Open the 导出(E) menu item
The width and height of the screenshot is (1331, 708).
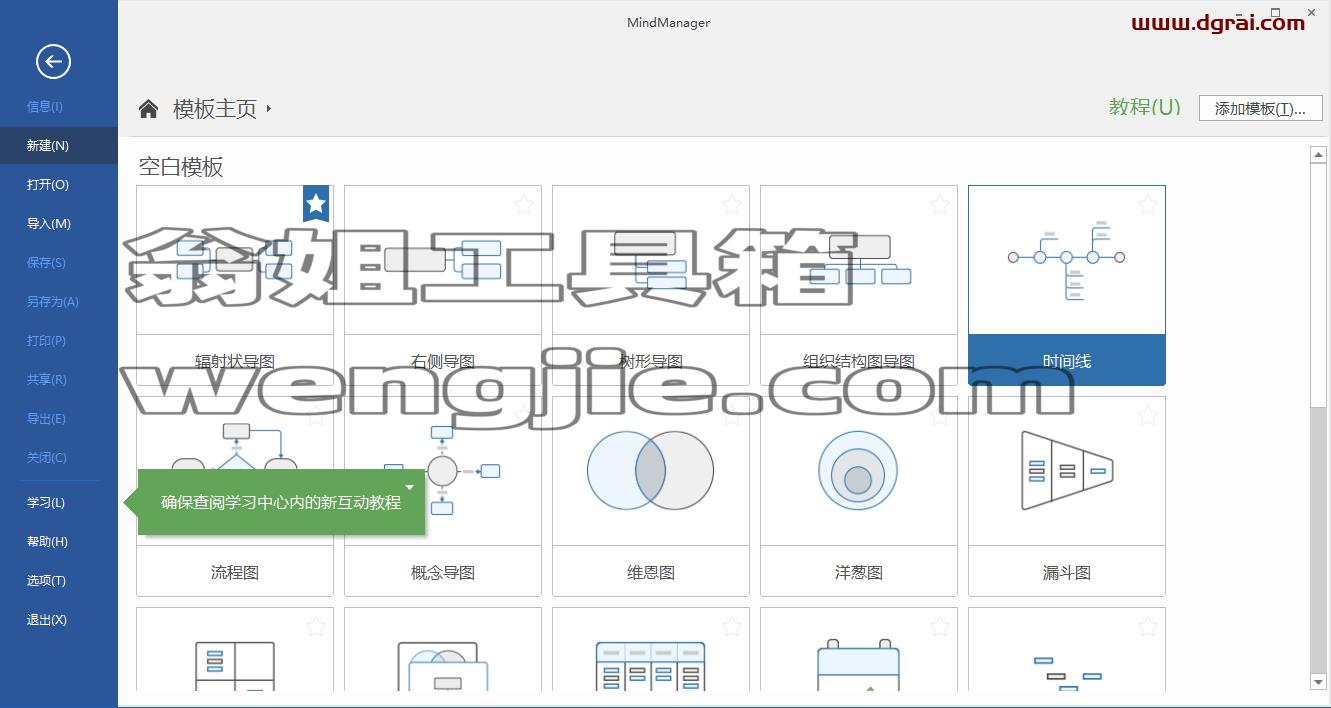tap(59, 418)
